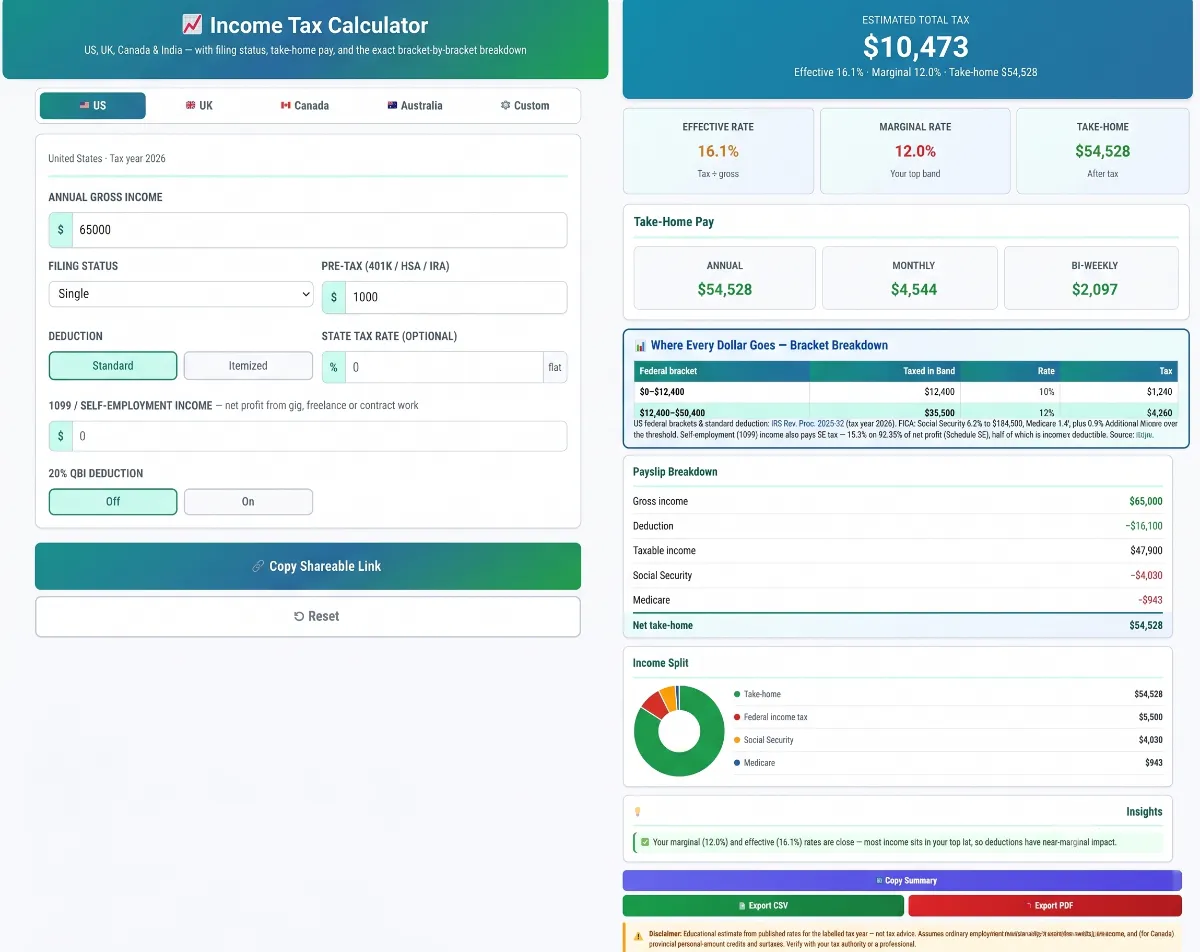
Task: Click the Deduction −$16,100 payslip row
Action: [898, 526]
